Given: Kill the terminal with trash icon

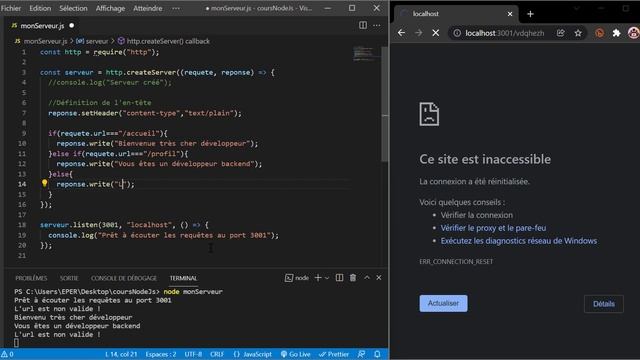Looking at the screenshot, I should tap(353, 278).
